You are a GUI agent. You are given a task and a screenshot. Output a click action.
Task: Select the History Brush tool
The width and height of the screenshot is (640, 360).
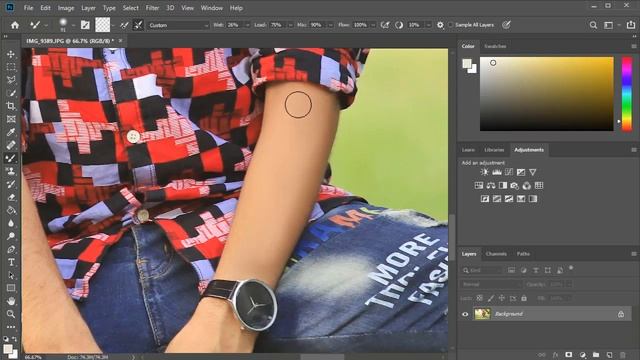click(x=11, y=184)
